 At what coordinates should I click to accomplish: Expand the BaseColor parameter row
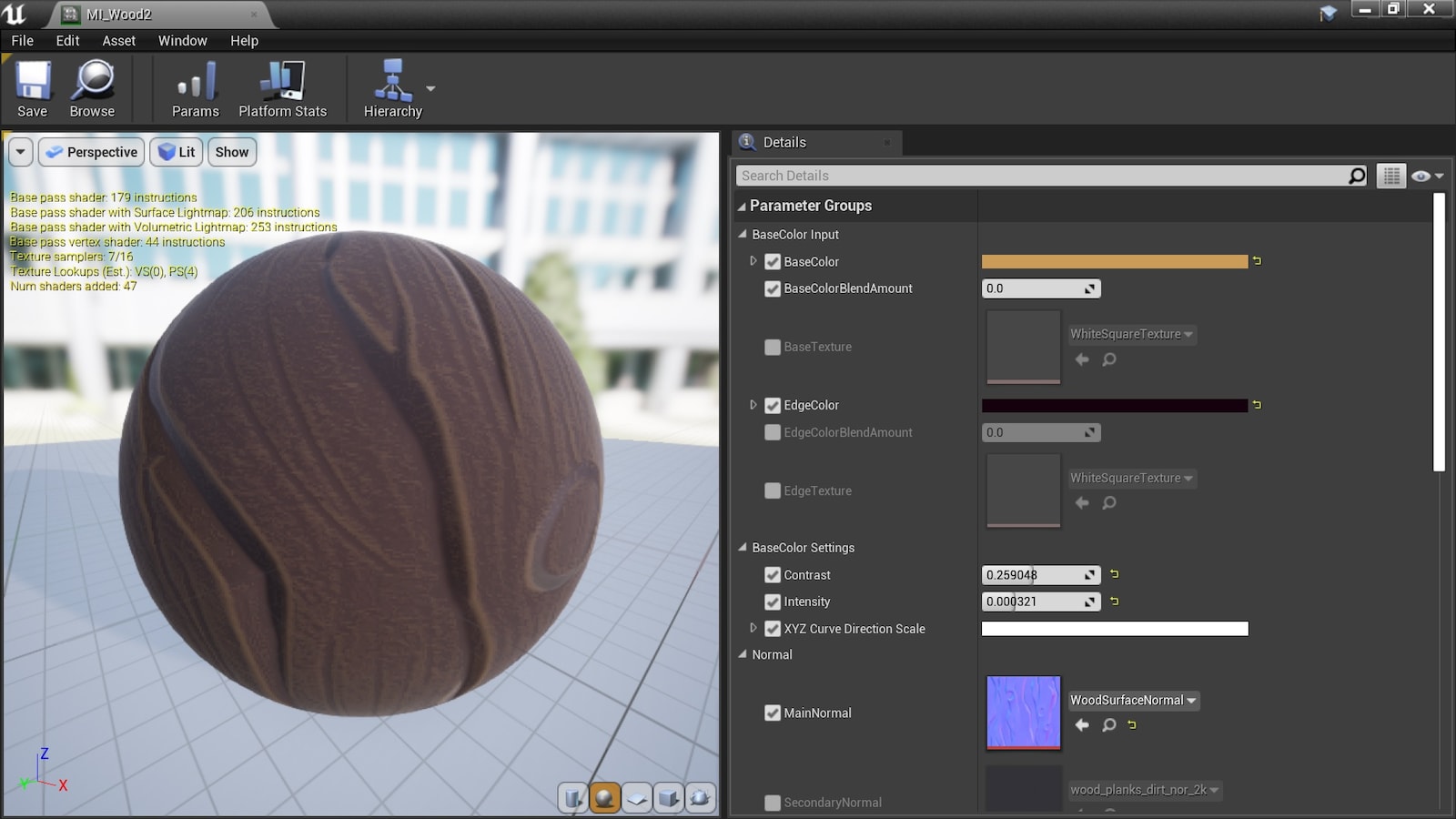[753, 261]
